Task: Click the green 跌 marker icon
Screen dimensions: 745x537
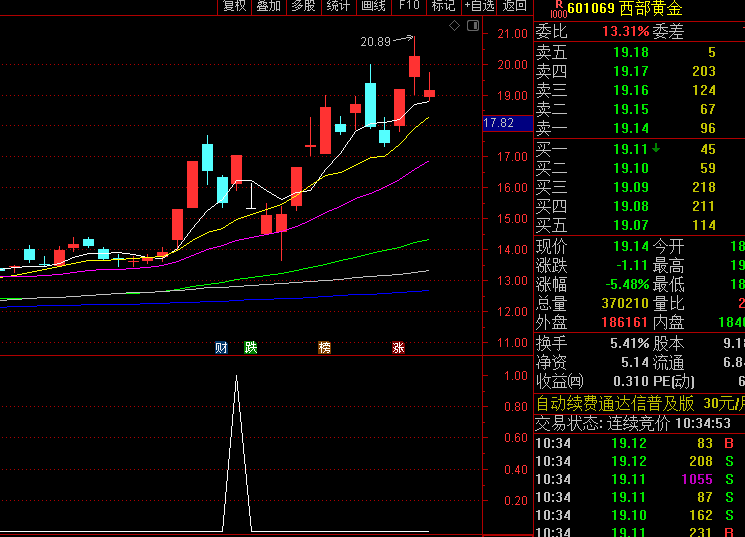Action: (x=250, y=348)
